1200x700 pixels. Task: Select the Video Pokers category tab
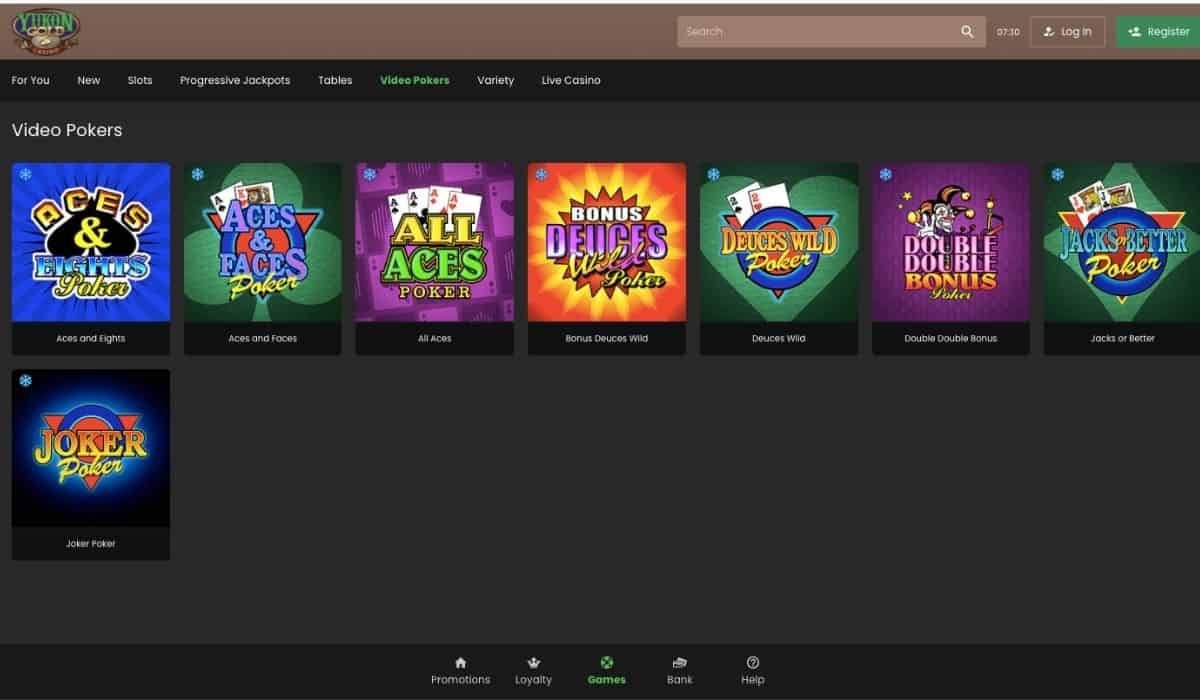pyautogui.click(x=415, y=80)
